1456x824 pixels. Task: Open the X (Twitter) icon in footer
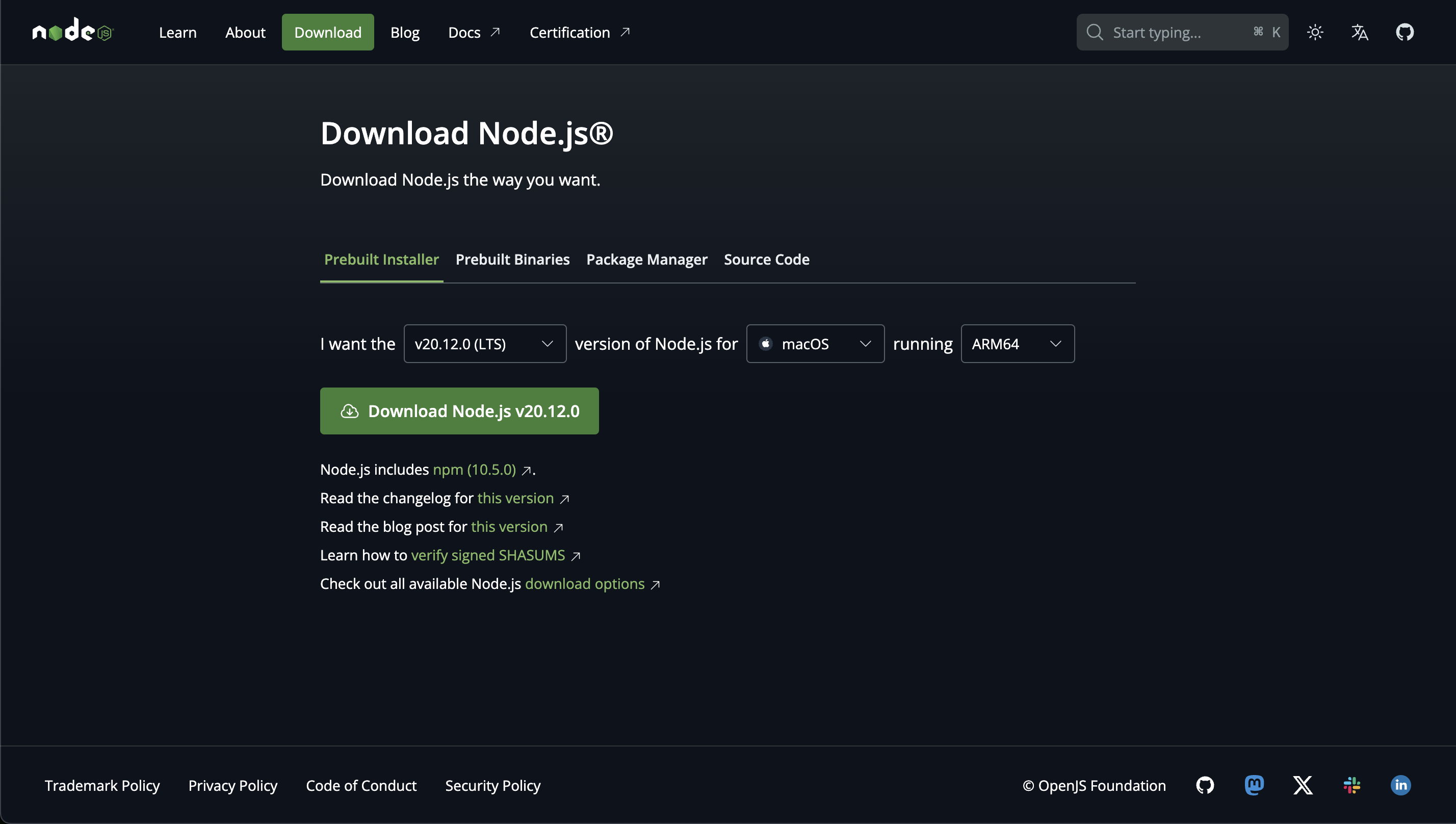click(1303, 785)
